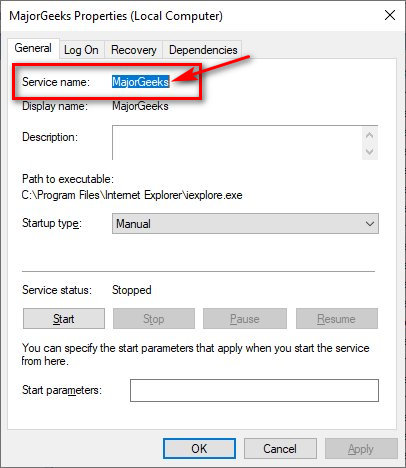The width and height of the screenshot is (406, 468).
Task: Cancel the properties dialog
Action: (280, 449)
